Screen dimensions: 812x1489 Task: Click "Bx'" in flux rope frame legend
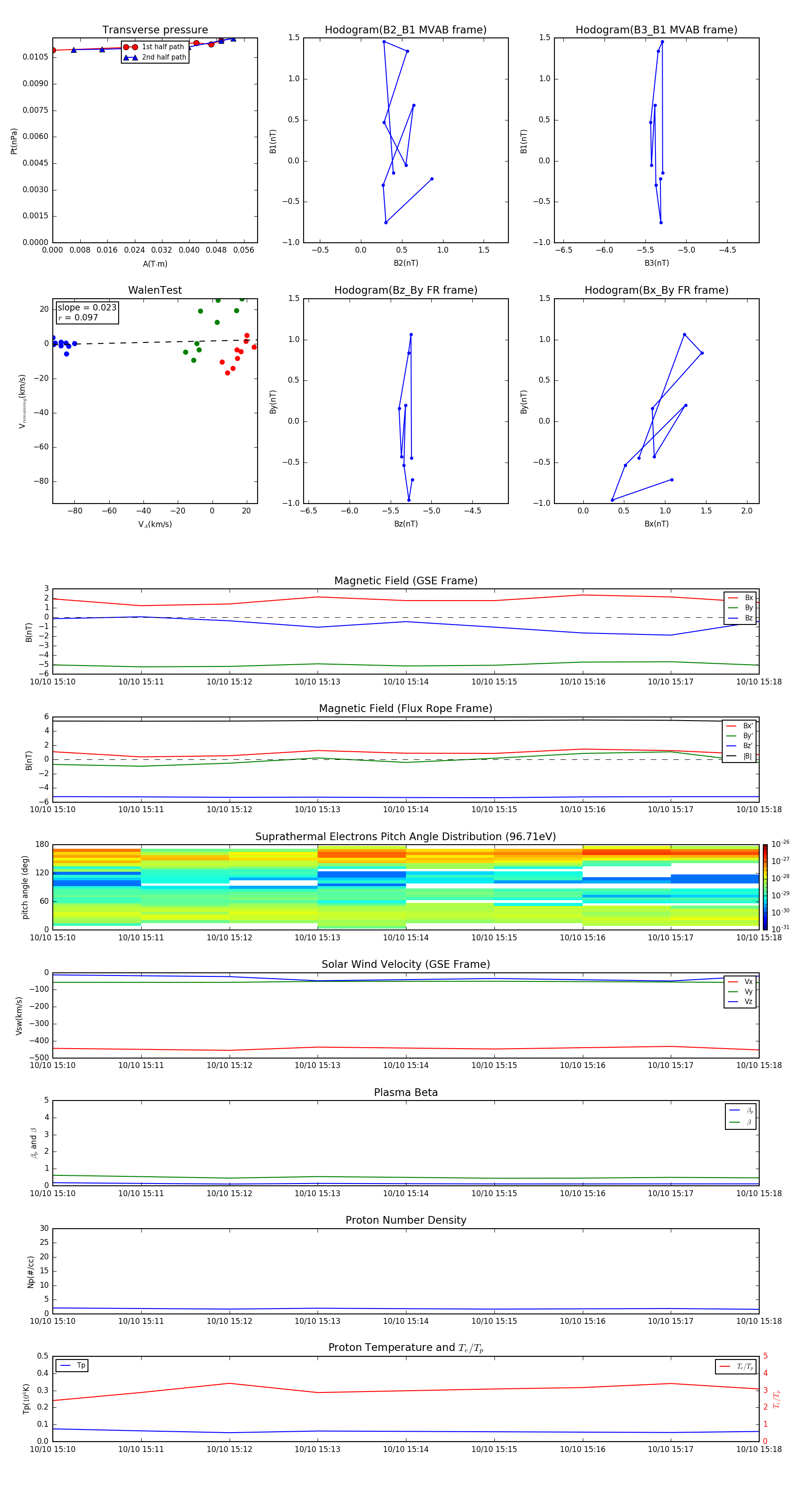(x=748, y=726)
